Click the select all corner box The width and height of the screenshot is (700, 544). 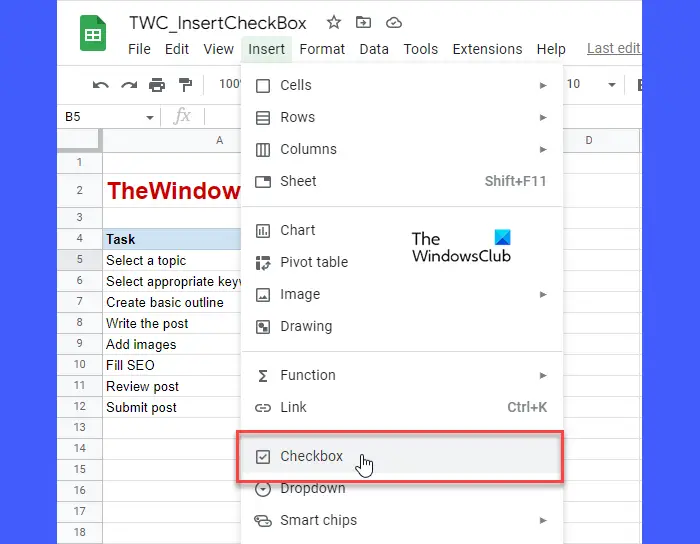click(79, 140)
